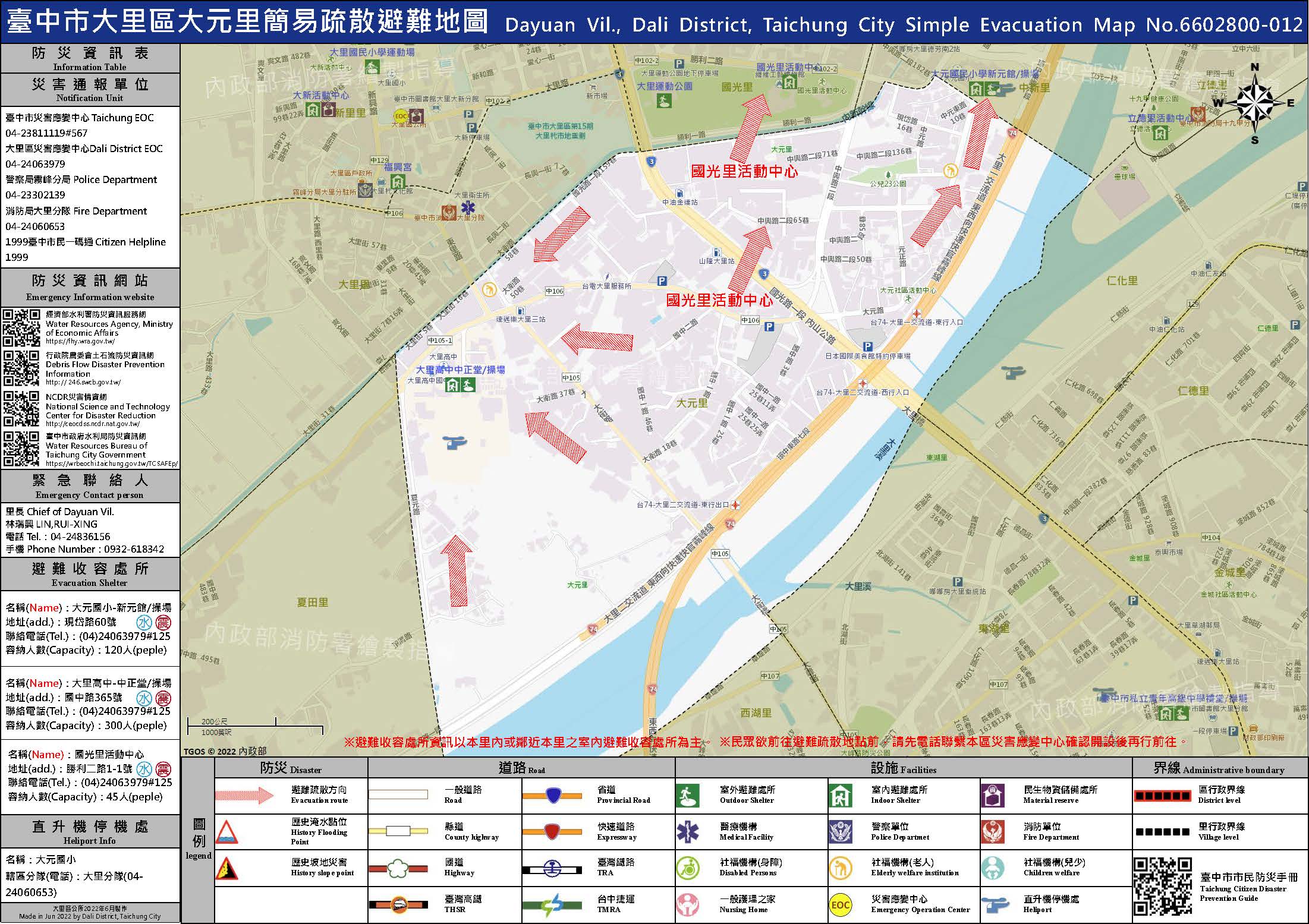Open the http://246.swcb.gov.tw/ link
This screenshot has width=1309, height=924.
(x=83, y=383)
